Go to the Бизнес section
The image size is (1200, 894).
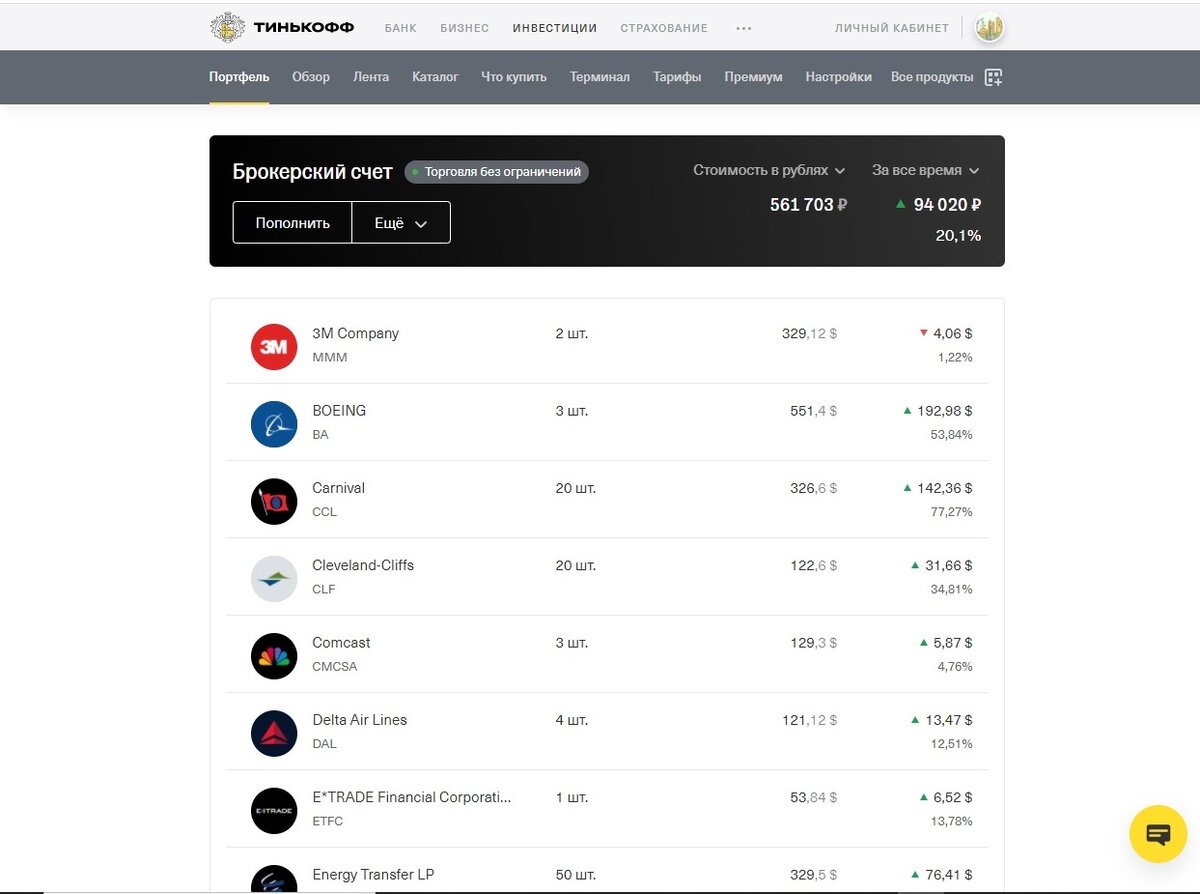tap(465, 28)
